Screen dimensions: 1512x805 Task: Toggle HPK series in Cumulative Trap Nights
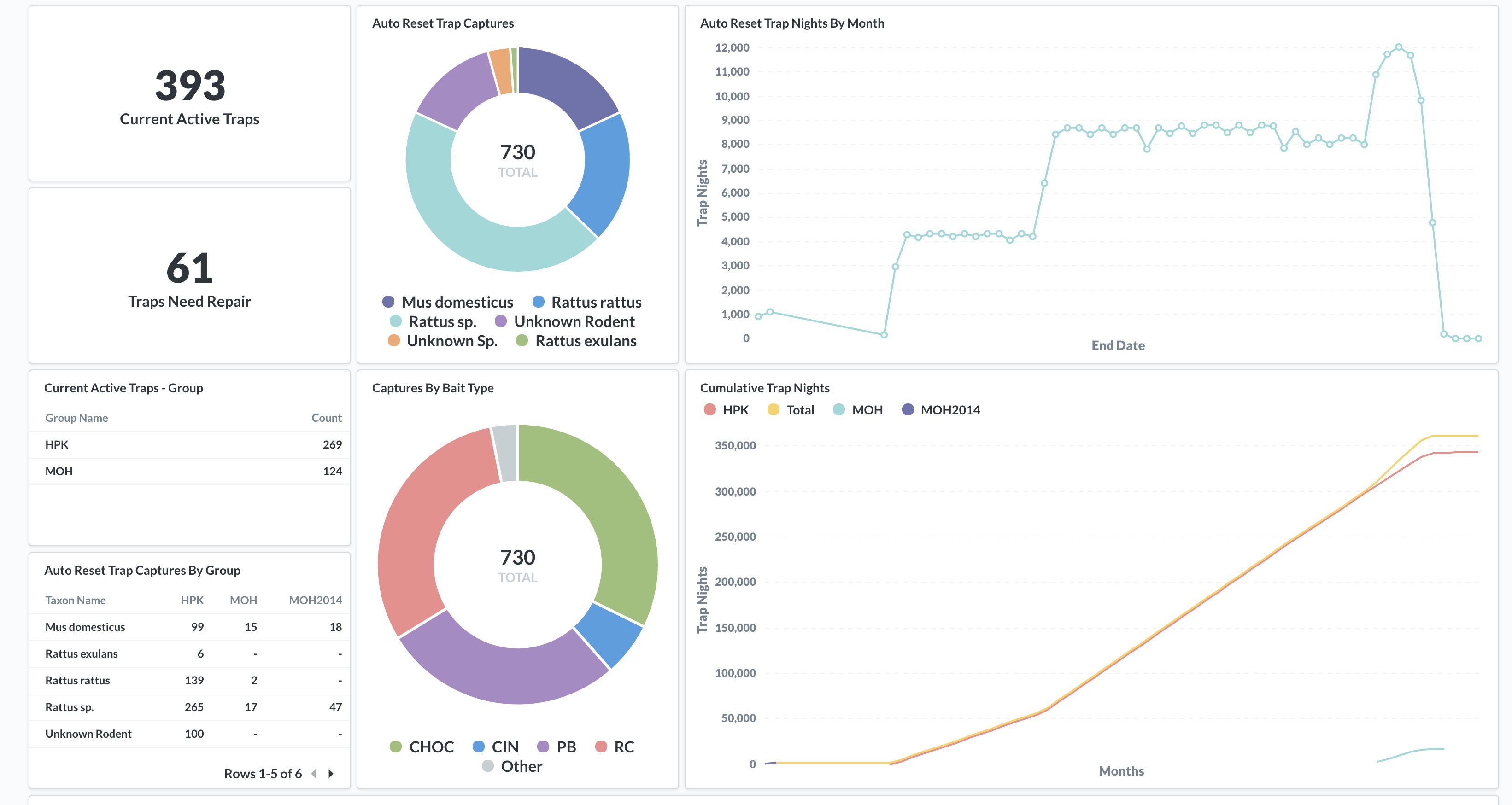[x=726, y=410]
